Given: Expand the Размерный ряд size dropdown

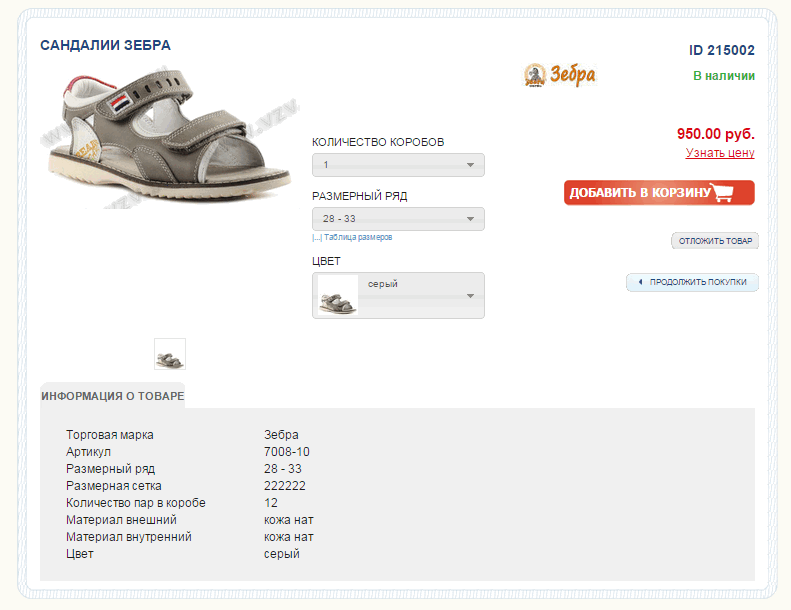Looking at the screenshot, I should click(x=398, y=219).
